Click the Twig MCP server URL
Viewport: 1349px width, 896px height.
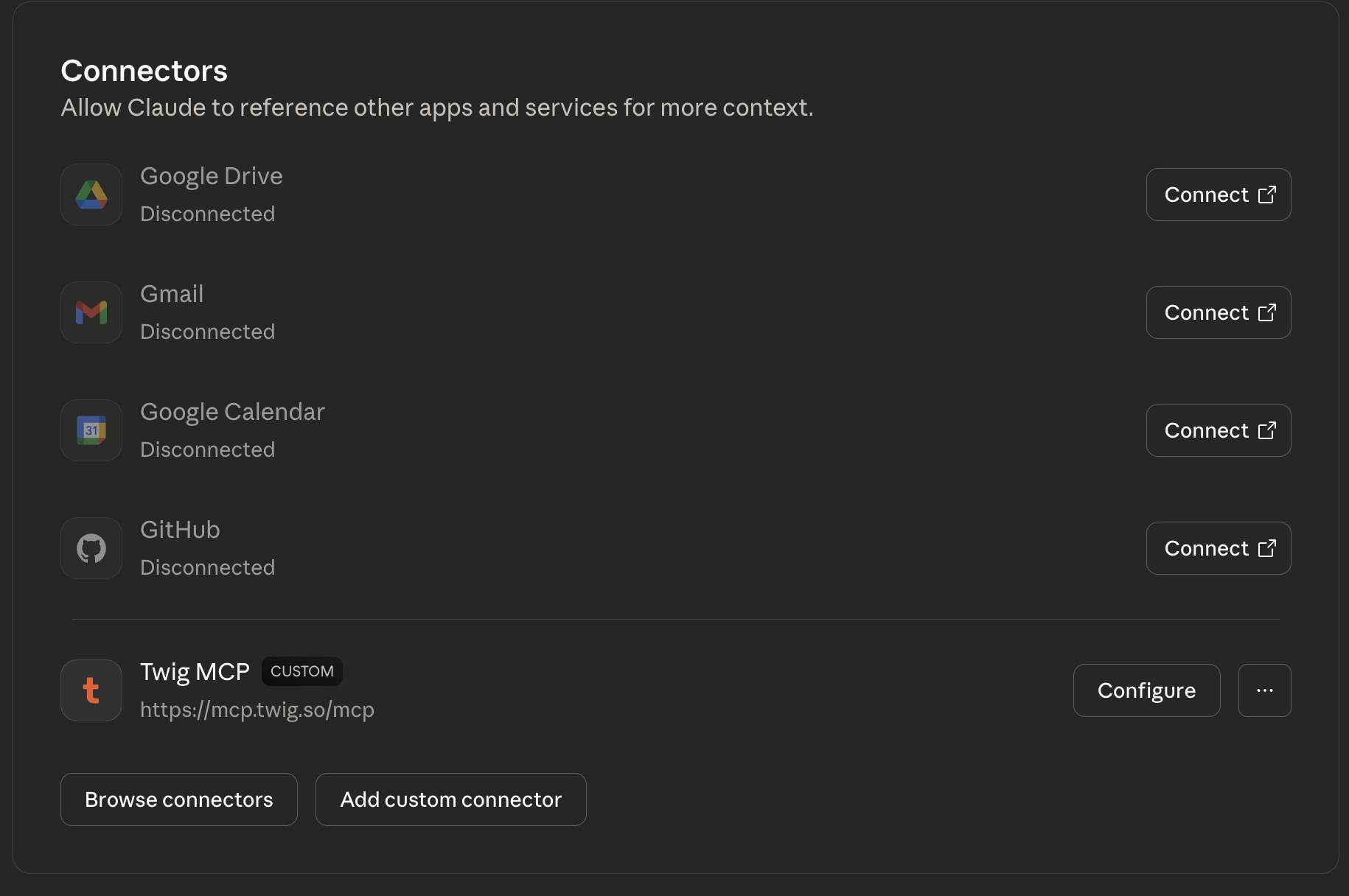(x=257, y=710)
